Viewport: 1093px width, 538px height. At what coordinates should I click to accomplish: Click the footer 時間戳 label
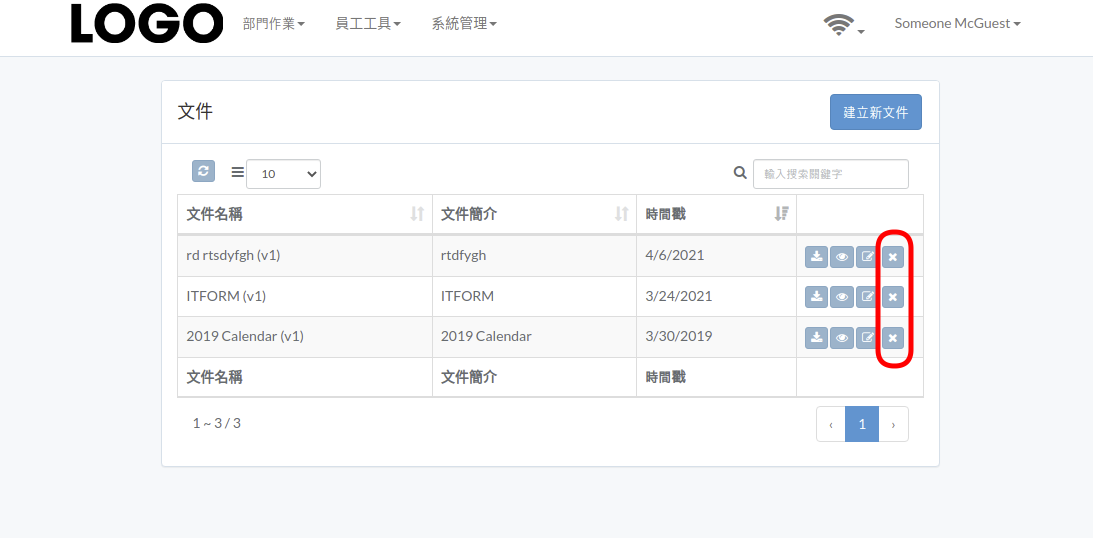pyautogui.click(x=666, y=377)
